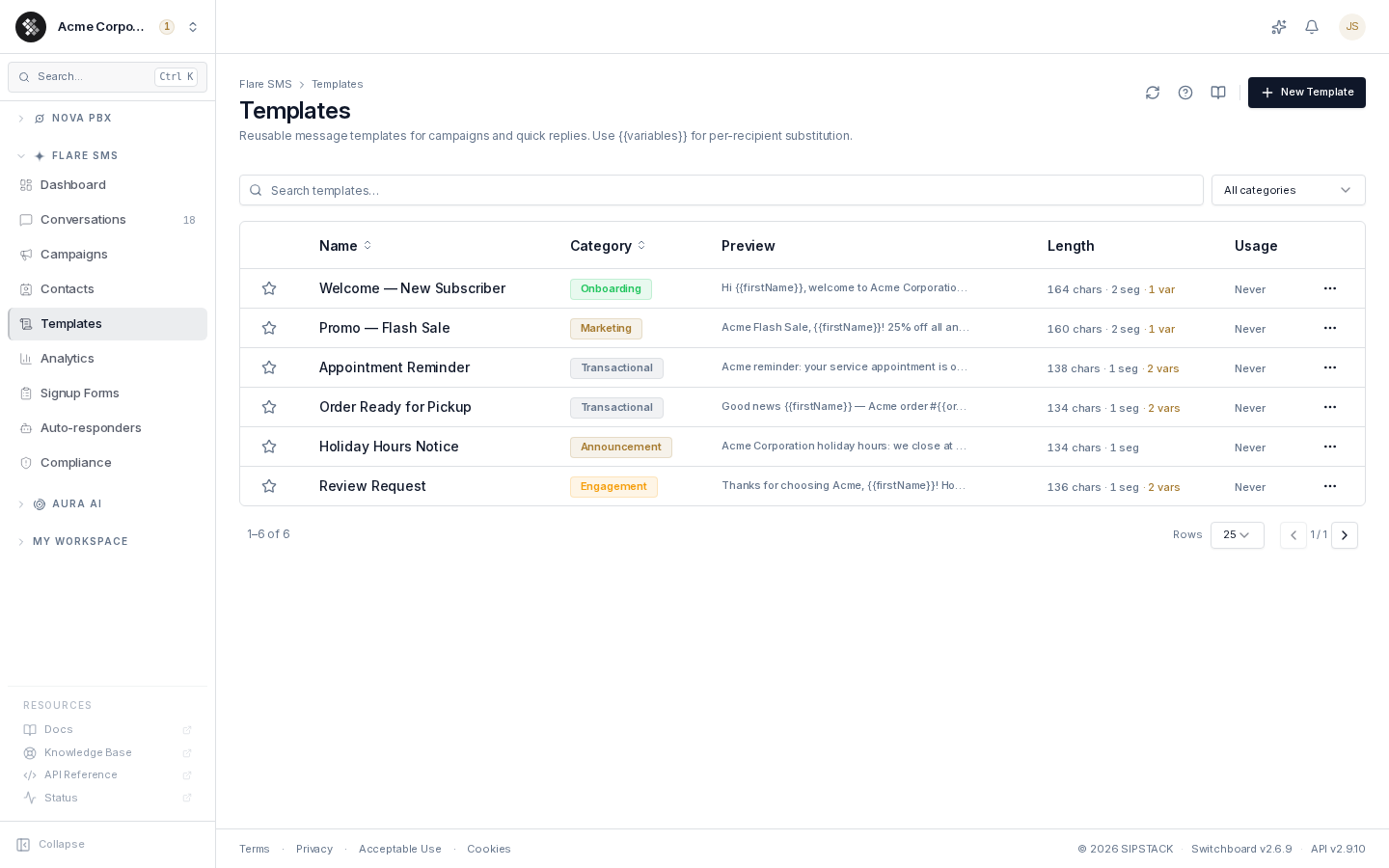The width and height of the screenshot is (1389, 868).
Task: Open the Acme Corporation workspace switcher
Action: point(107,27)
